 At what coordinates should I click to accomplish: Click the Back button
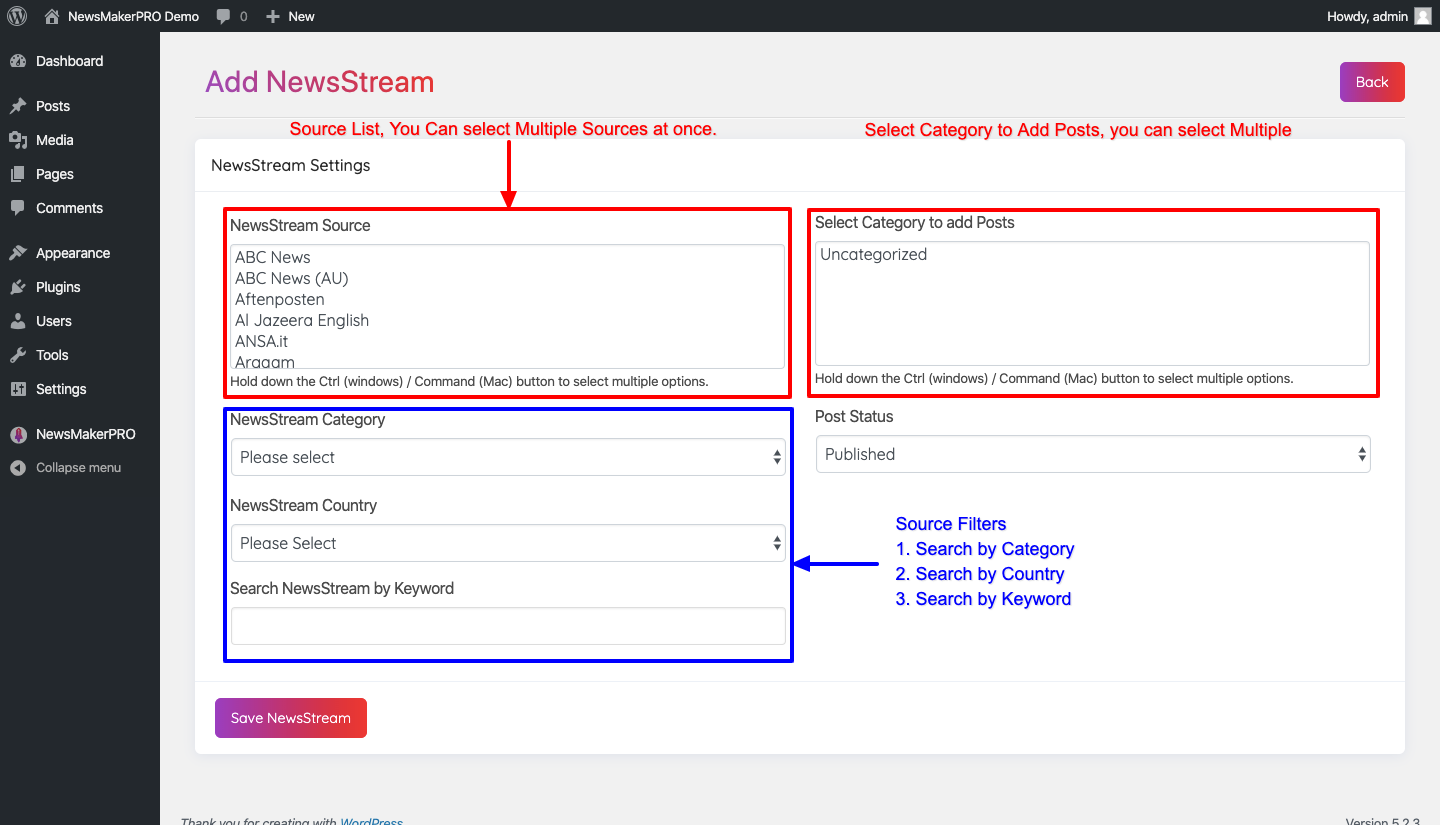click(1372, 82)
